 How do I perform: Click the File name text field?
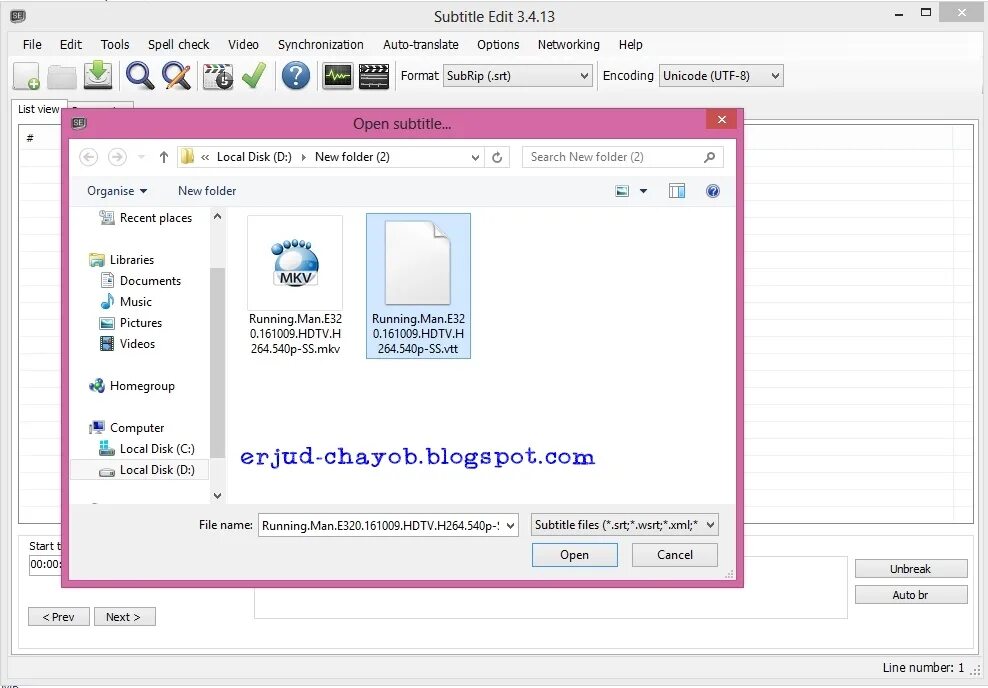tap(381, 525)
